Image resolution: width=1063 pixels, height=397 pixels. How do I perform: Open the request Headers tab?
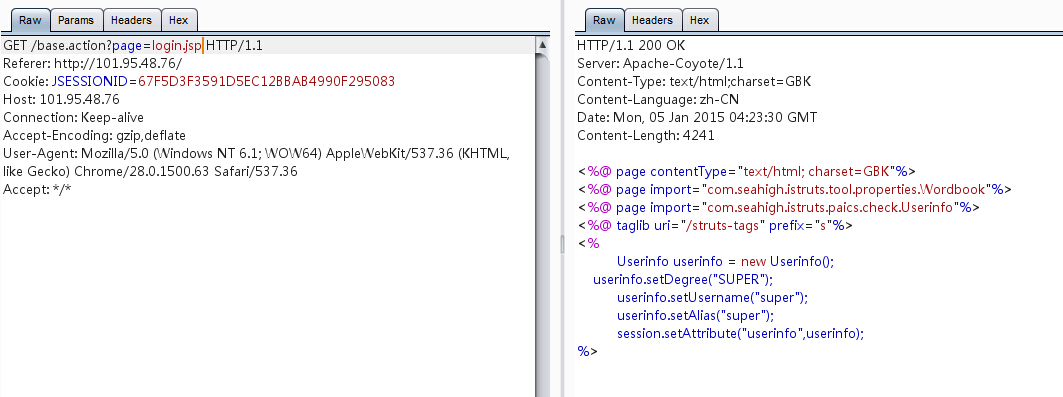pos(132,20)
